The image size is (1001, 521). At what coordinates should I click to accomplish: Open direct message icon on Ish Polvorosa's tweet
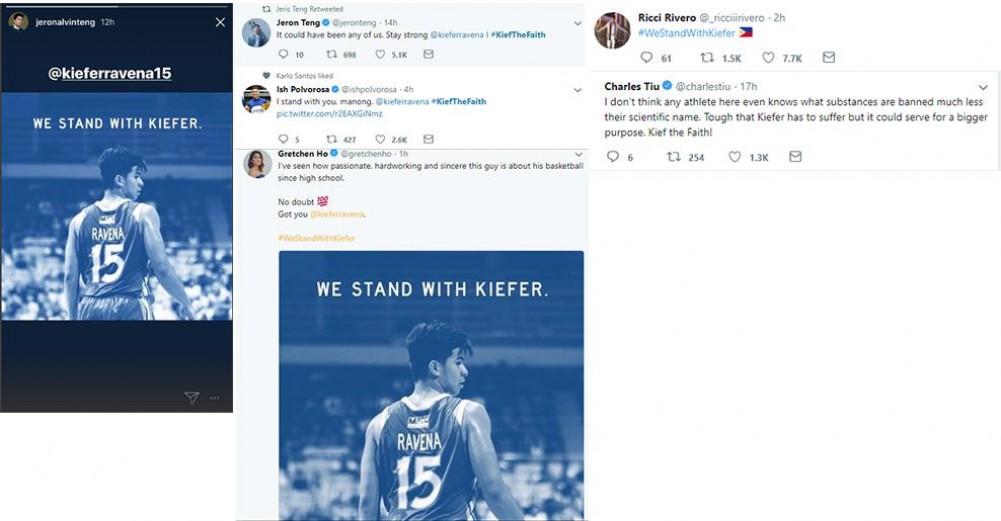click(x=428, y=139)
